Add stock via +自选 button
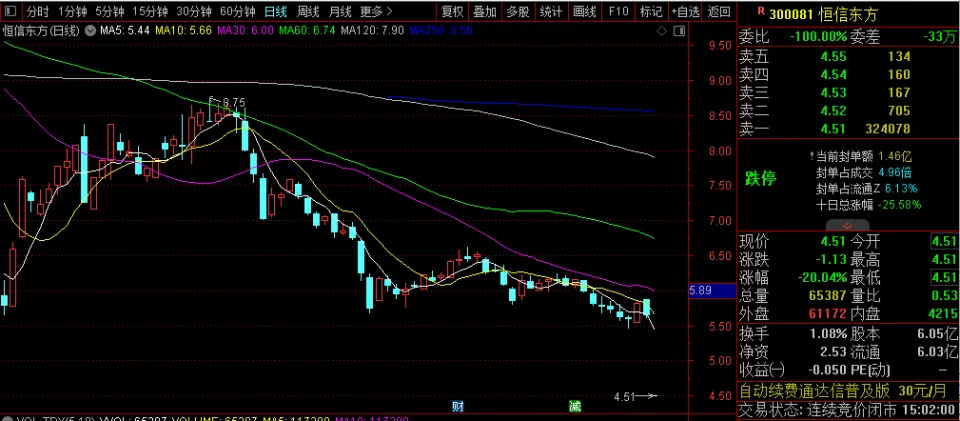Image resolution: width=960 pixels, height=421 pixels. (x=685, y=12)
